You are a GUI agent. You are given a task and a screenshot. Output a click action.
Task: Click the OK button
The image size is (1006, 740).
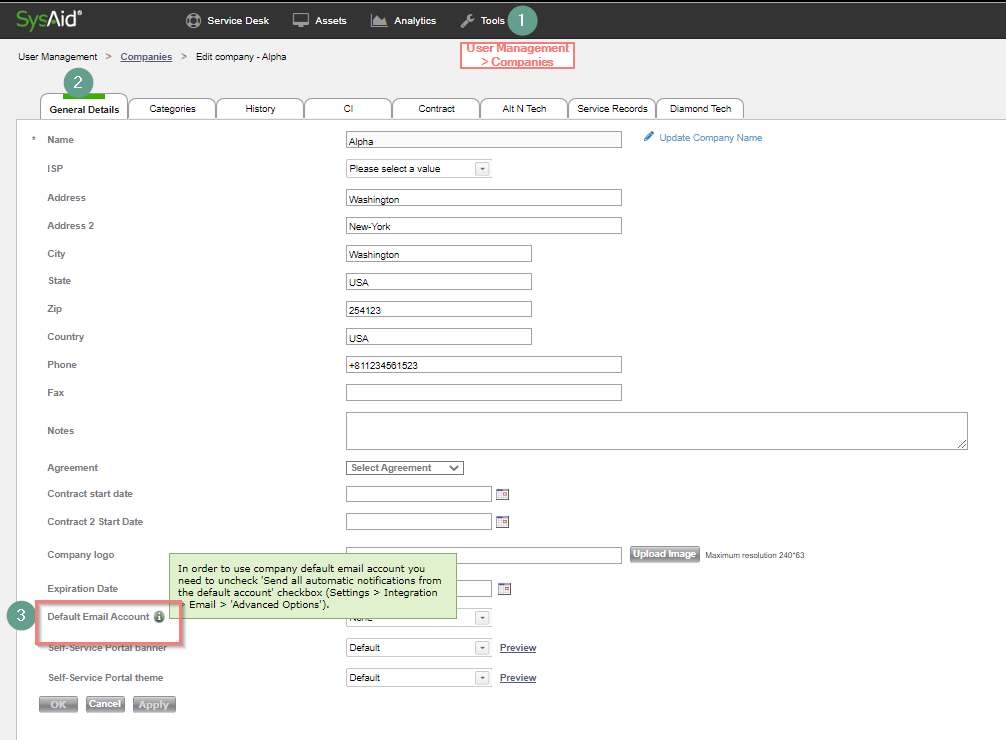point(58,704)
